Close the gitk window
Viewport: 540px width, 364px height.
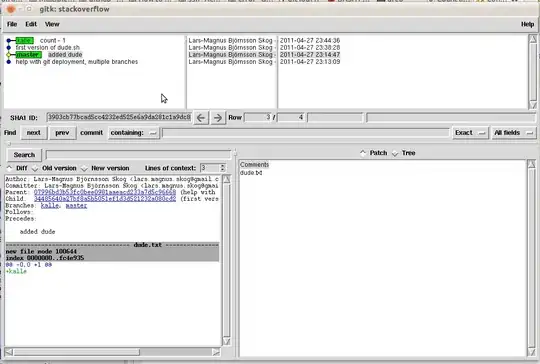(x=11, y=9)
